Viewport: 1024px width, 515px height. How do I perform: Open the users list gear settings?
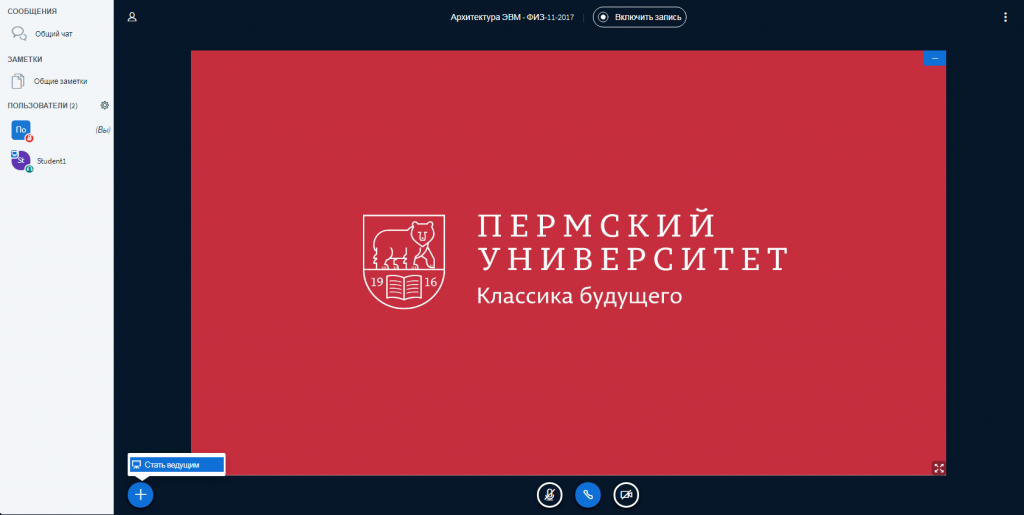104,105
